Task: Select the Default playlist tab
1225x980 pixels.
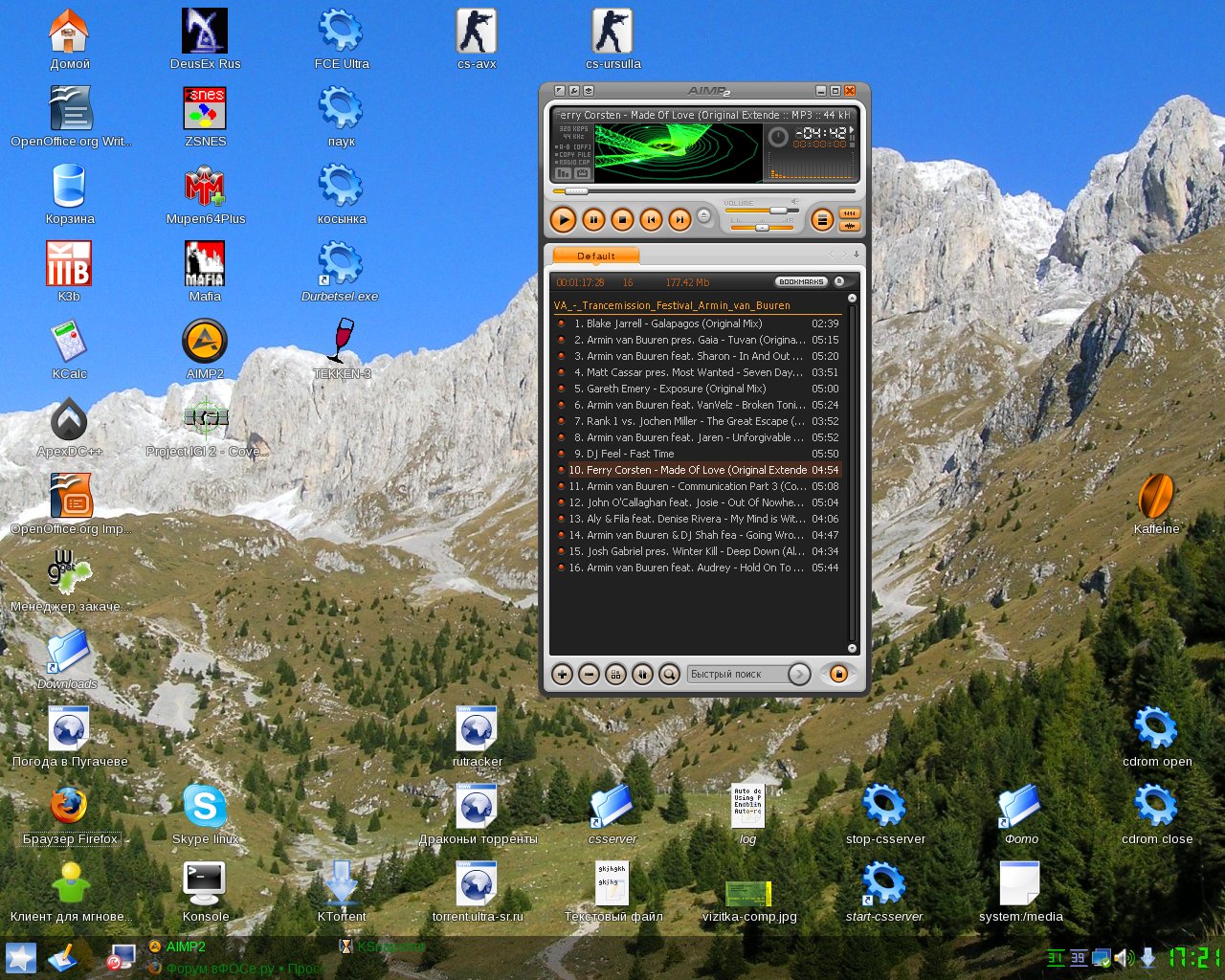Action: coord(595,256)
